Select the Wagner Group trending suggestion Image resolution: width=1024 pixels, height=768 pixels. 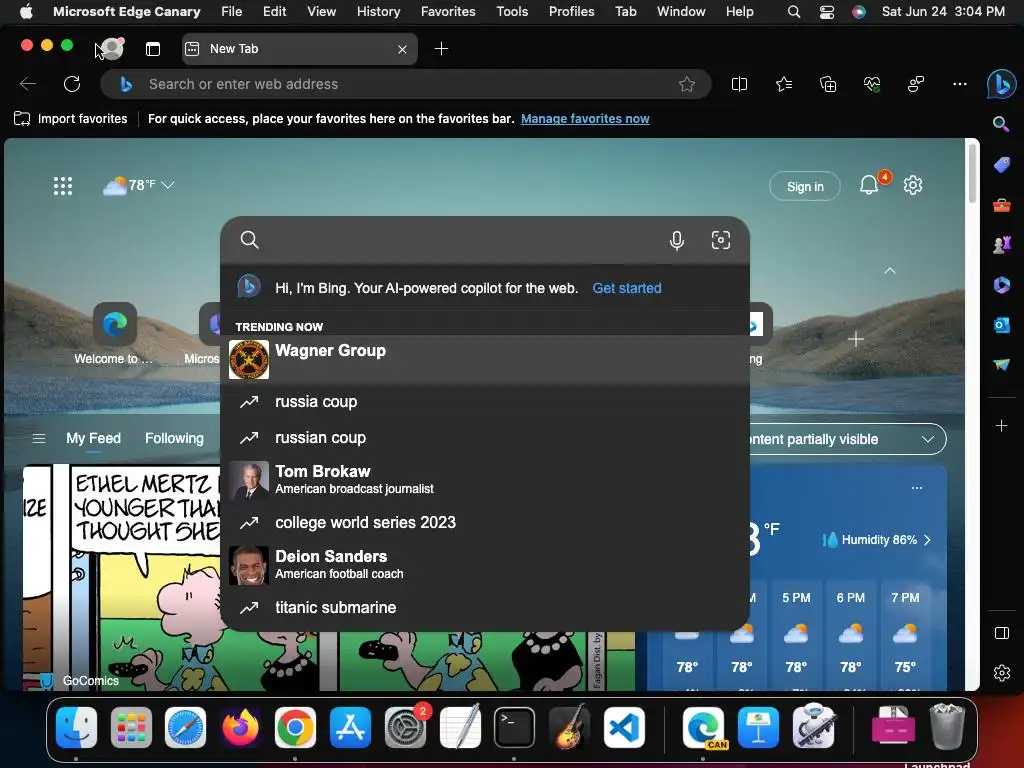coord(485,359)
